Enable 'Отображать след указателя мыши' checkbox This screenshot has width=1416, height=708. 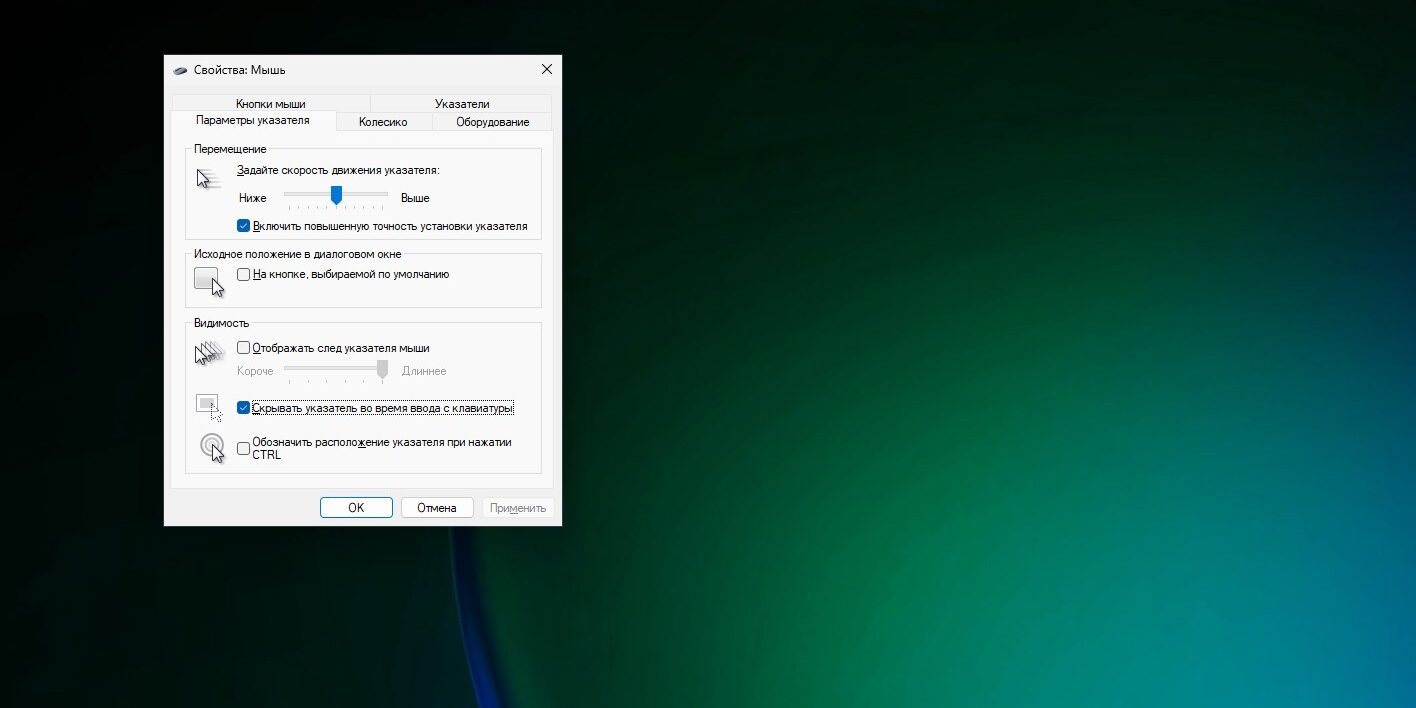243,348
